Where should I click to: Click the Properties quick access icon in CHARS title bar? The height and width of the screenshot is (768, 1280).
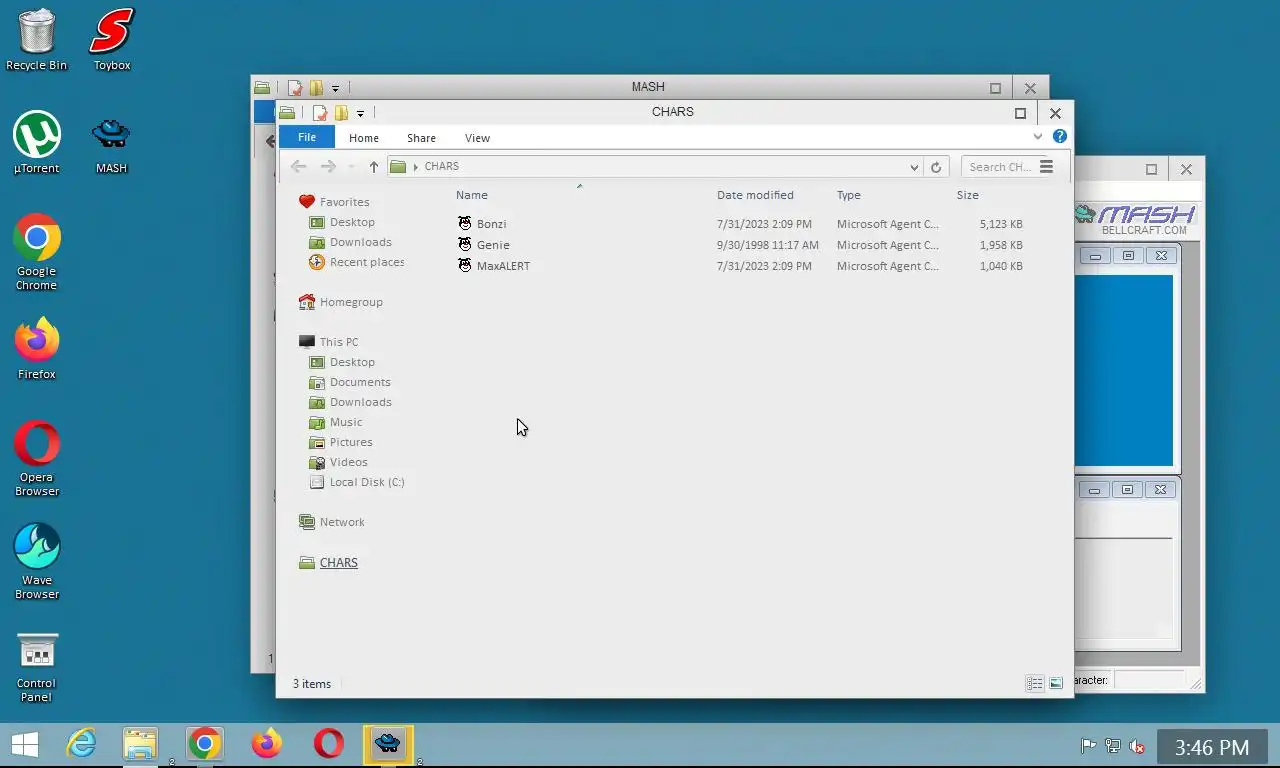(x=320, y=113)
